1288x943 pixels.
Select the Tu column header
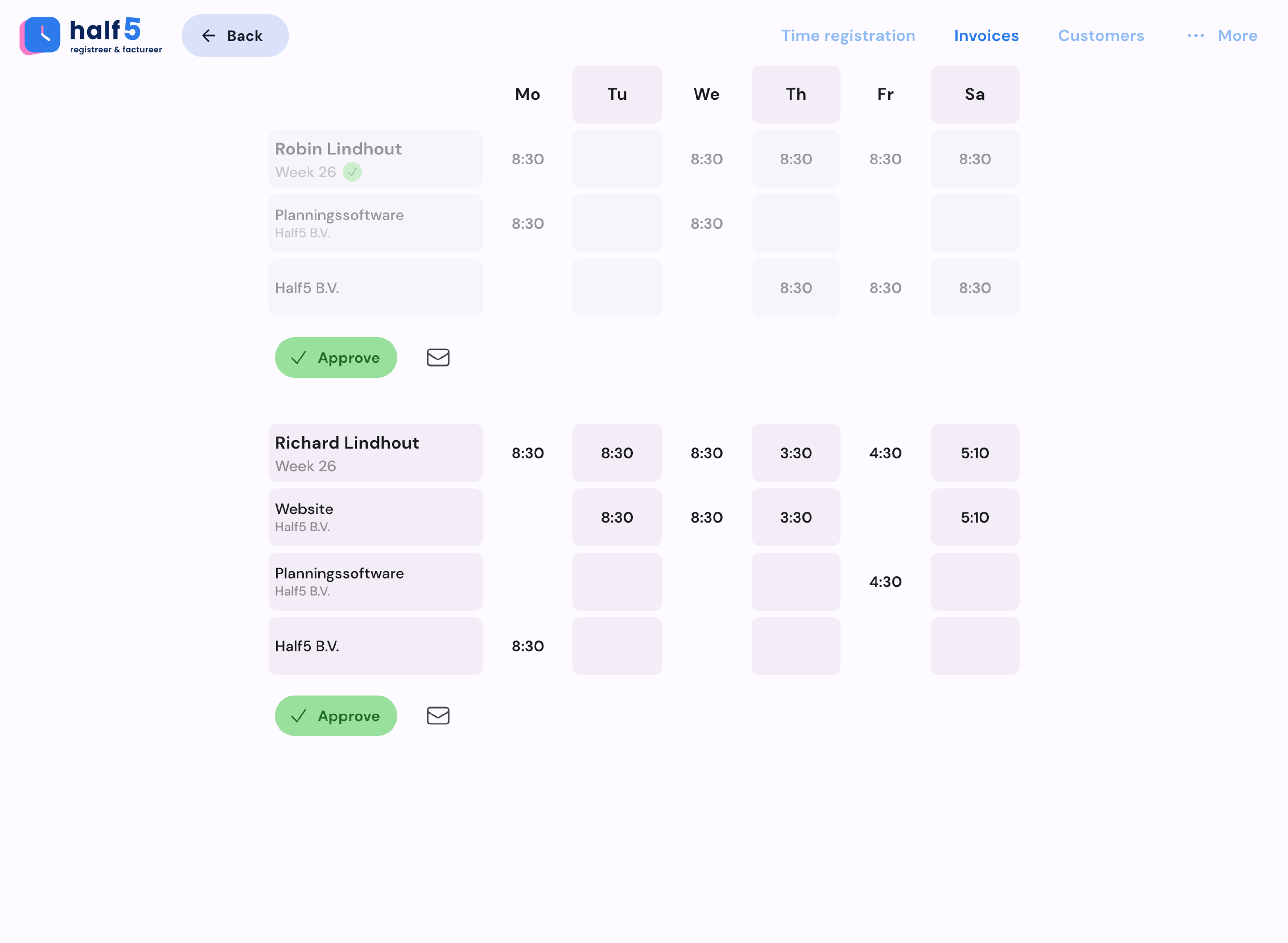point(617,94)
